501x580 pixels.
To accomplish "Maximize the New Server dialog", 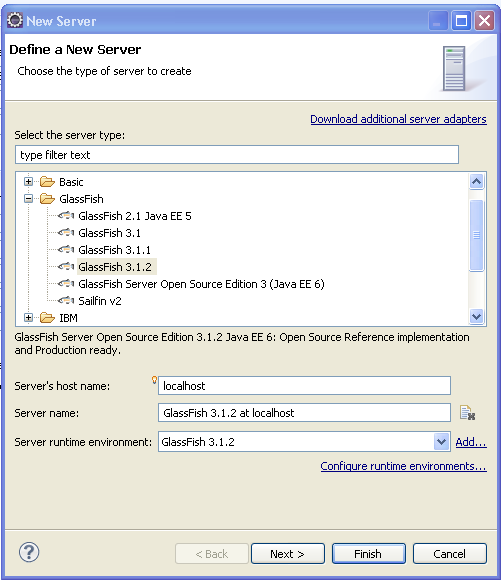I will click(461, 21).
